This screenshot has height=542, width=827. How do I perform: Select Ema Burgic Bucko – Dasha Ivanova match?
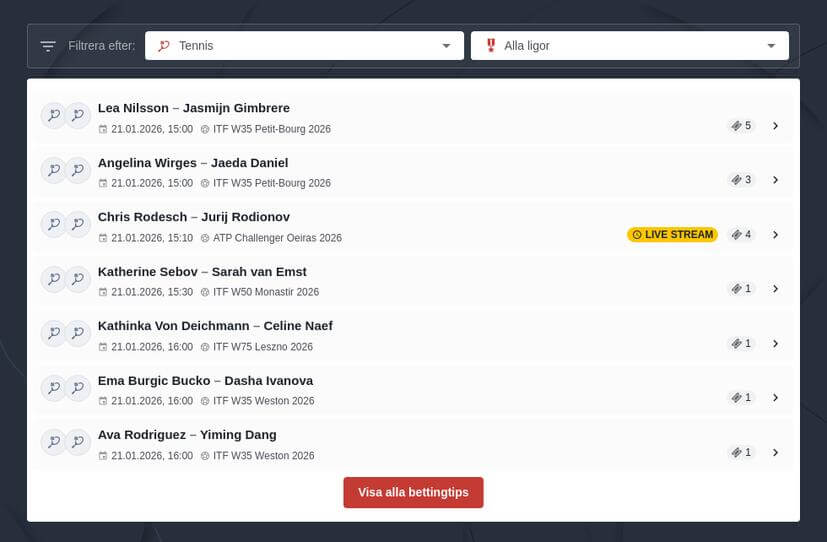click(x=205, y=380)
